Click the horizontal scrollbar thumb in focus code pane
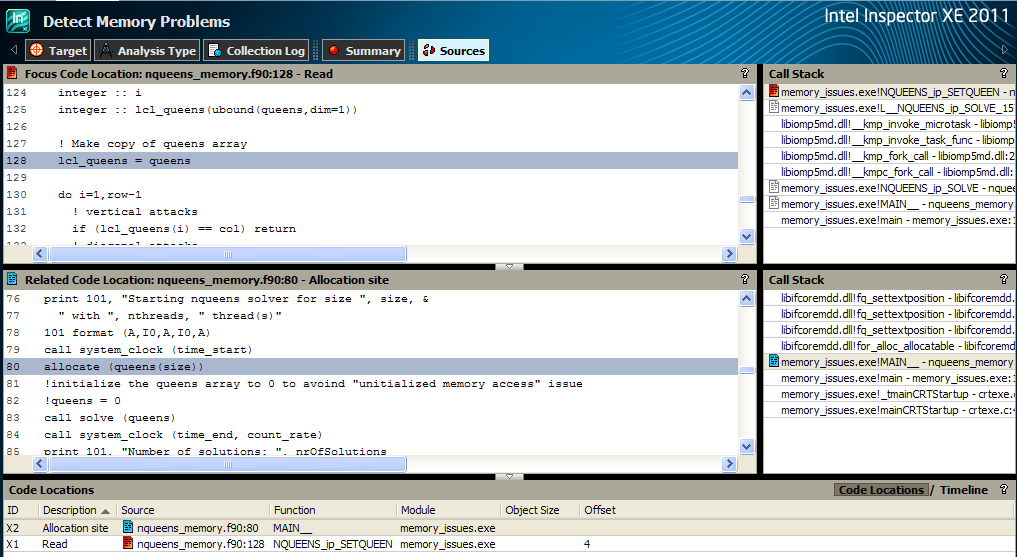The width and height of the screenshot is (1017, 557). click(228, 254)
